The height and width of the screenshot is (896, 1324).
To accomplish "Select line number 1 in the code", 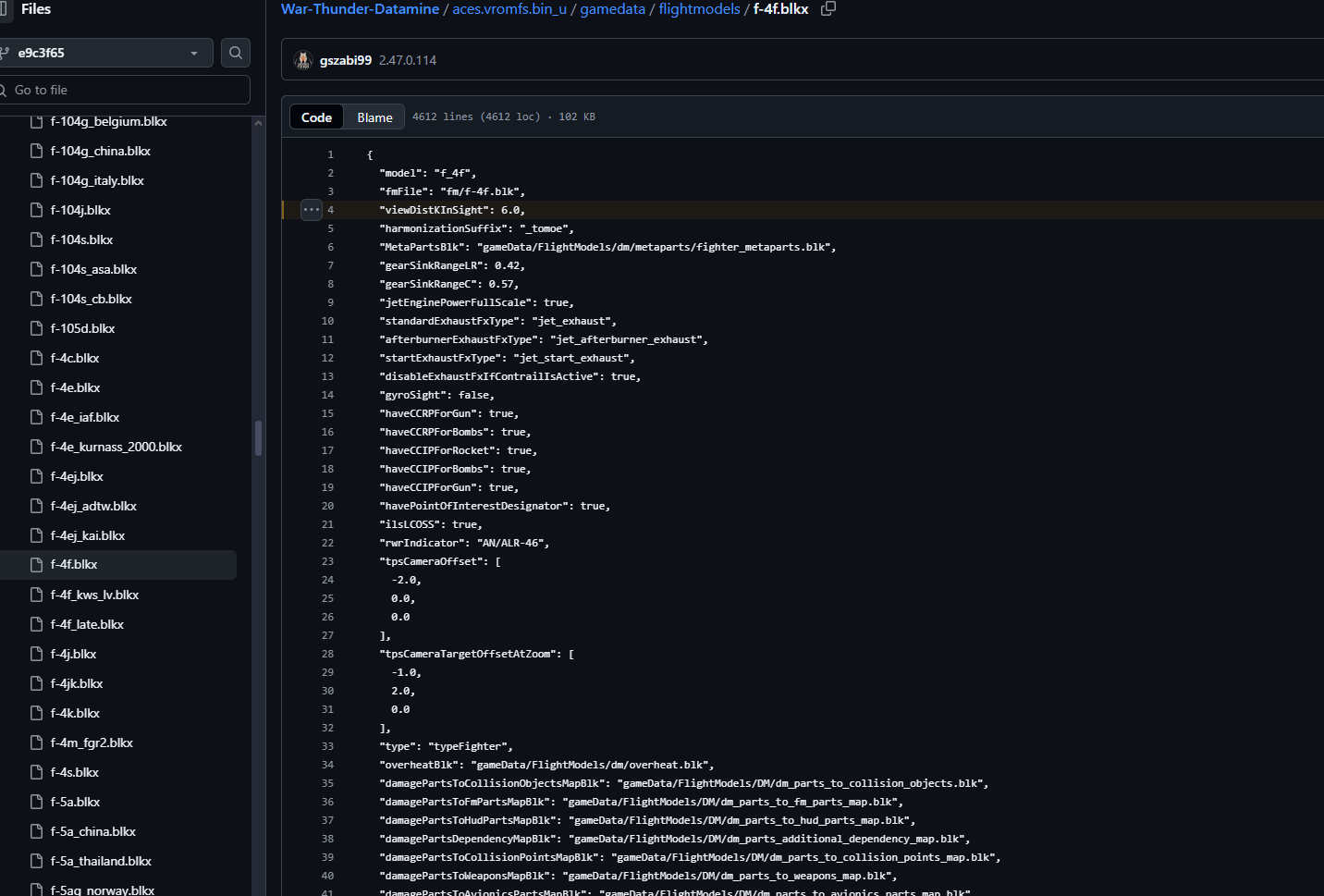I will pyautogui.click(x=330, y=154).
